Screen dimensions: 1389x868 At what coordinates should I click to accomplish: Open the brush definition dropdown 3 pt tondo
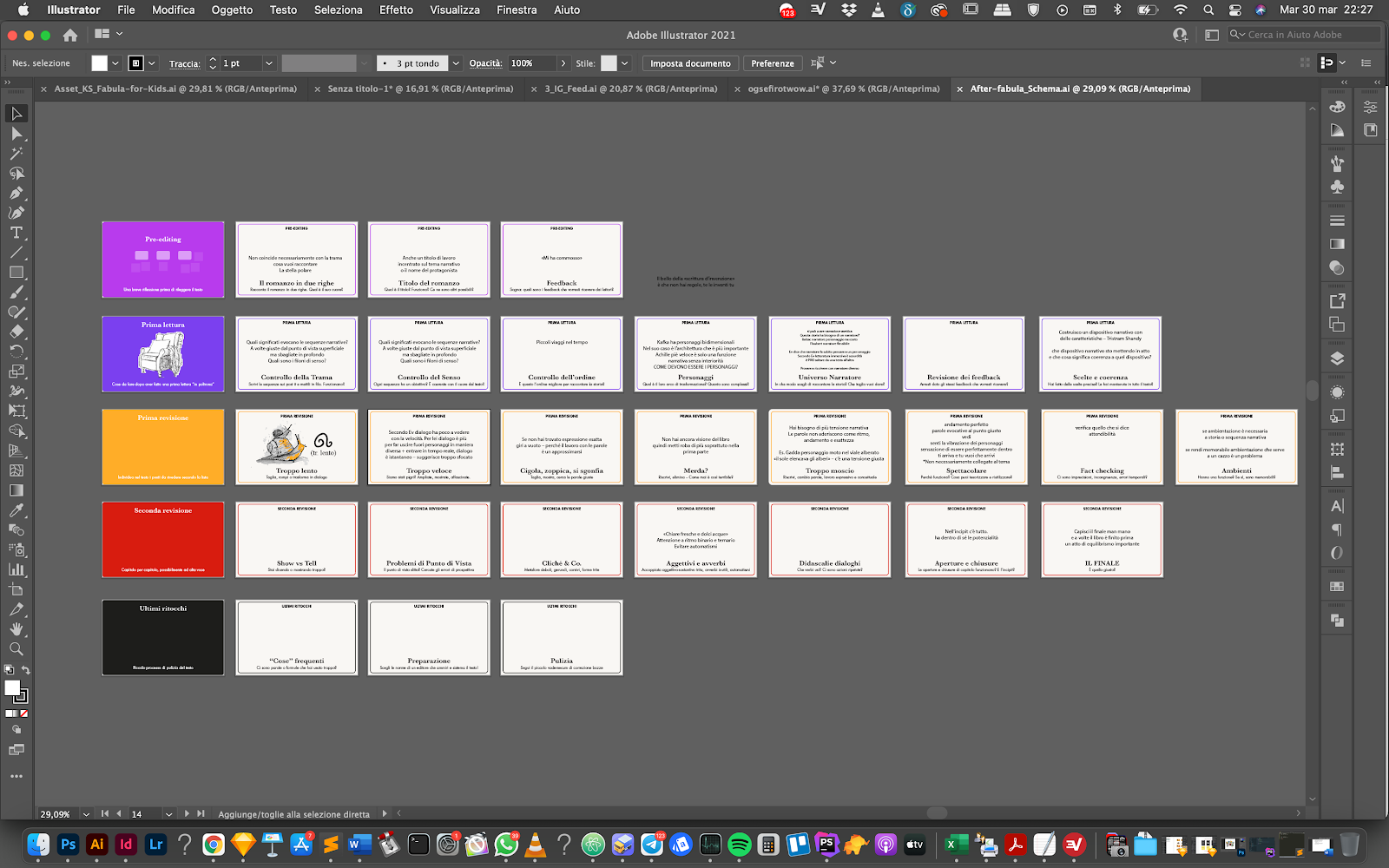(456, 63)
